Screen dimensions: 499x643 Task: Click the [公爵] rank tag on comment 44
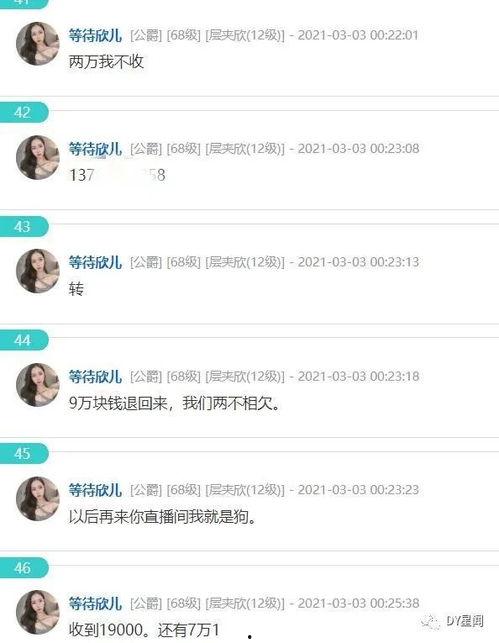[x=146, y=376]
